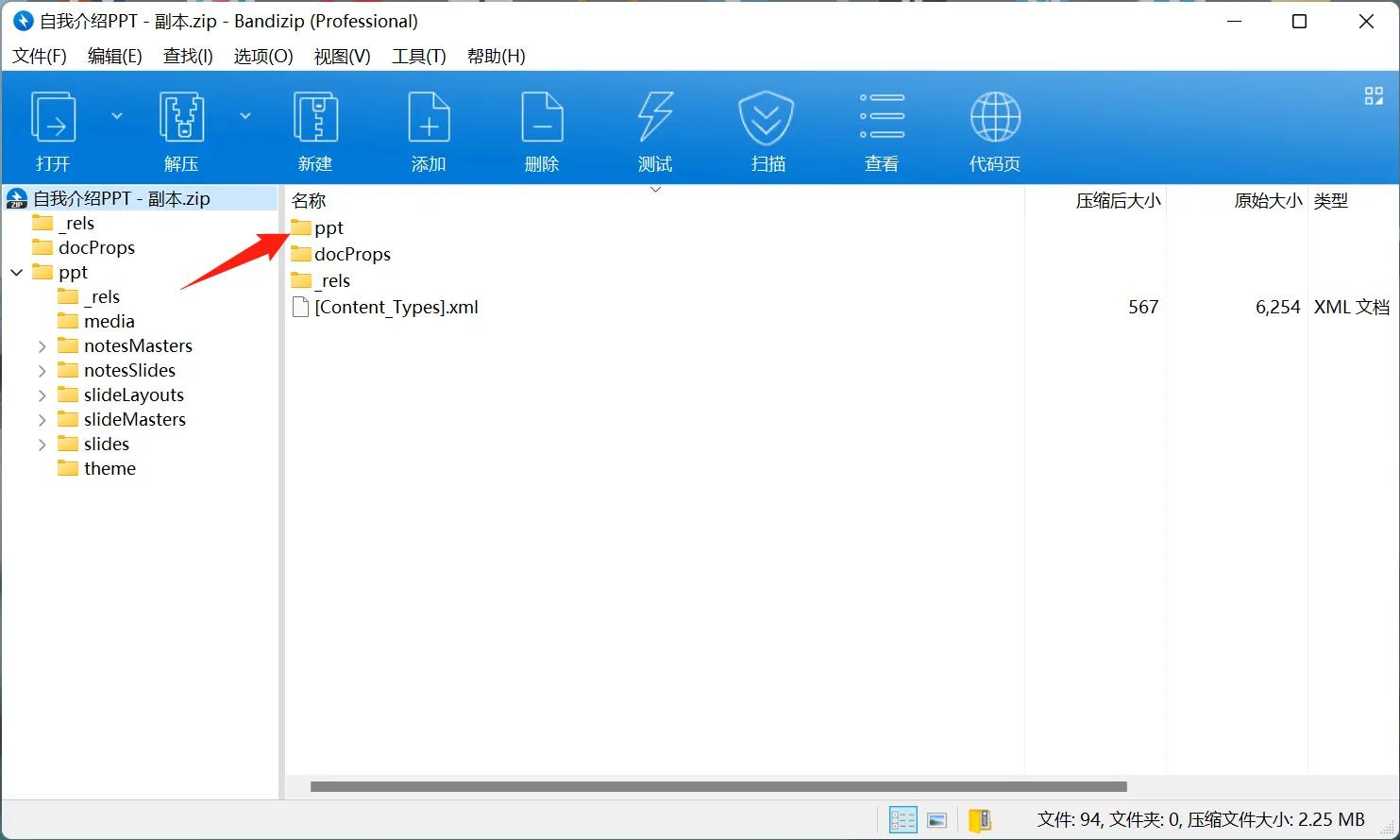The height and width of the screenshot is (840, 1400).
Task: Select 自我介绍PPT - 副本.zip tree root
Action: pos(122,198)
